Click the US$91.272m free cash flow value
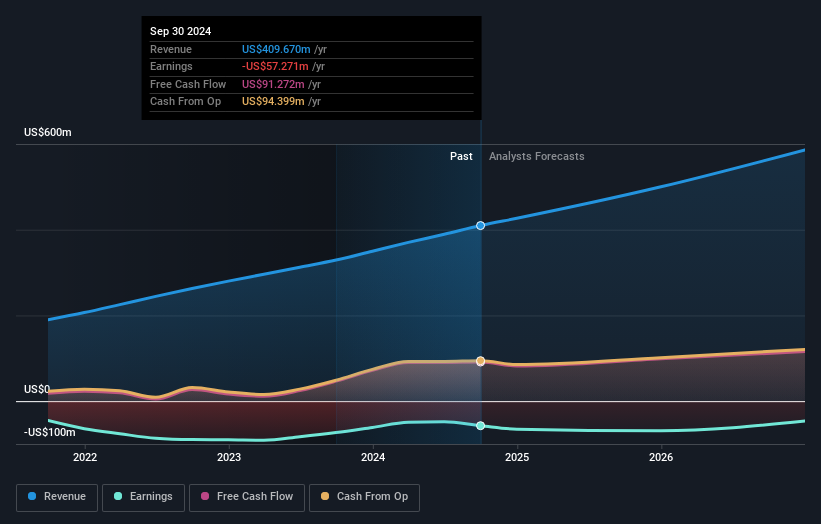This screenshot has width=821, height=524. 273,84
